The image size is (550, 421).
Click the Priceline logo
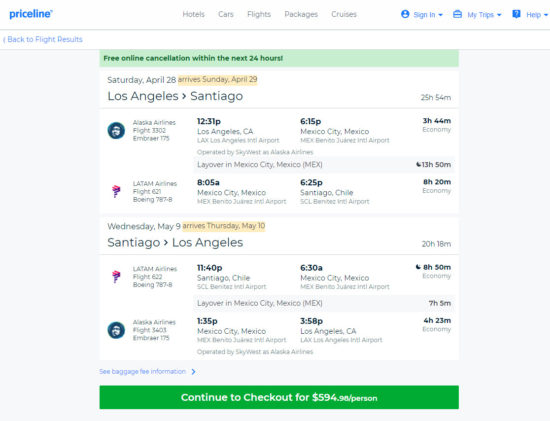(x=31, y=14)
